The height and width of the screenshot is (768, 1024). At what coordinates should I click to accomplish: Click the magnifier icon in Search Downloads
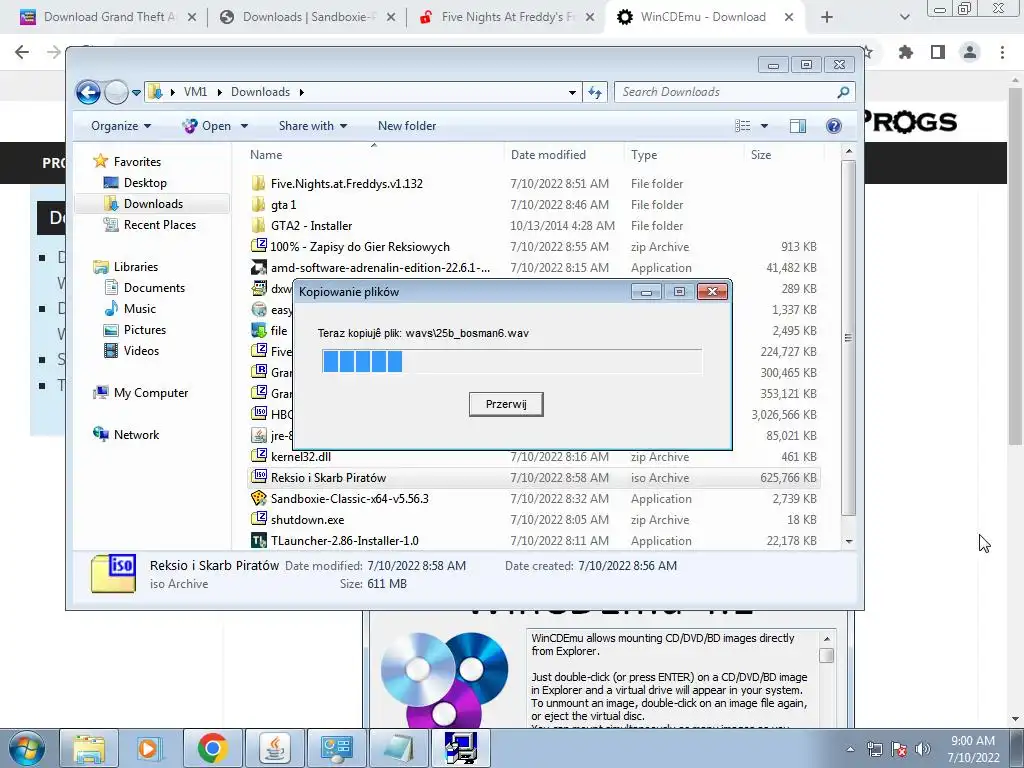(843, 92)
